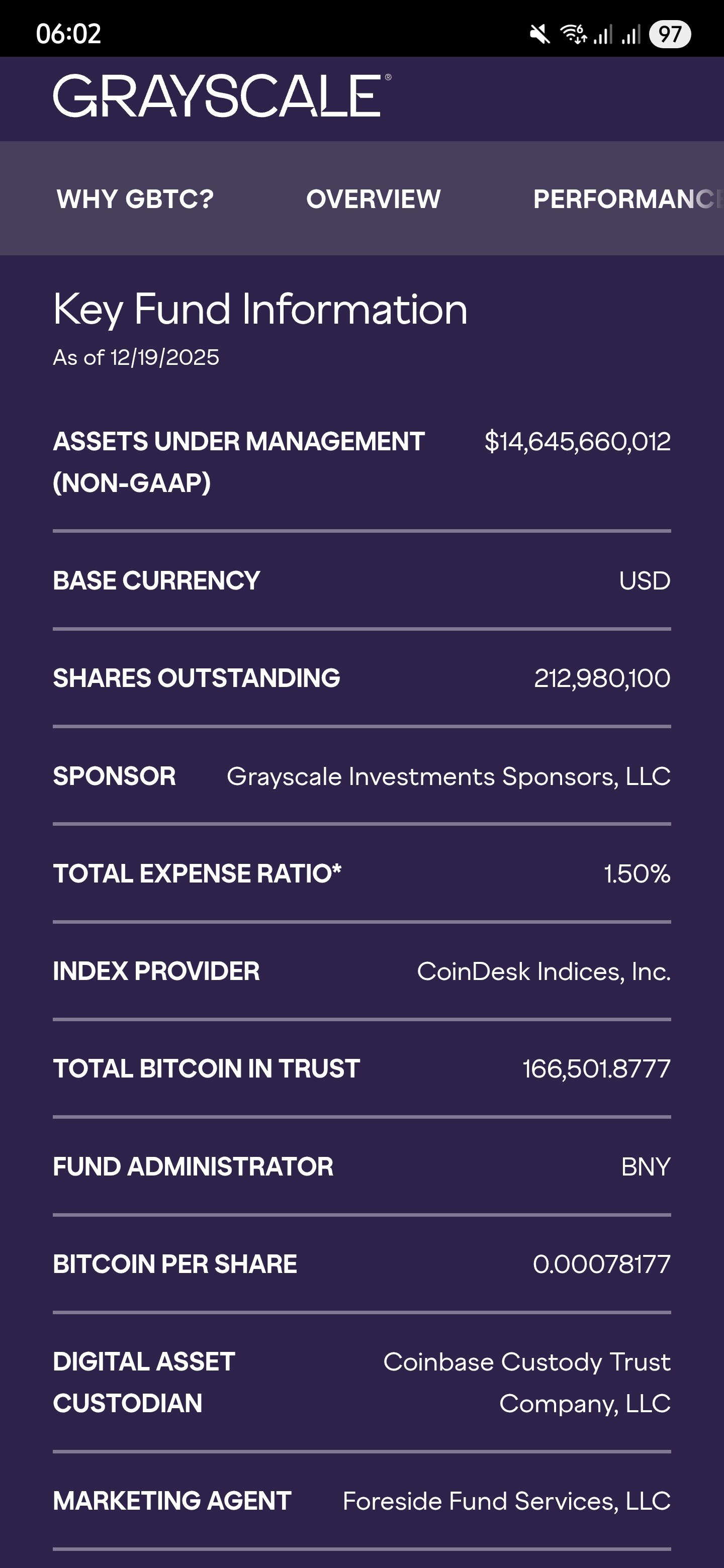Tap CoinDesk Indices, Inc. provider name
The width and height of the screenshot is (724, 1568).
coord(544,971)
